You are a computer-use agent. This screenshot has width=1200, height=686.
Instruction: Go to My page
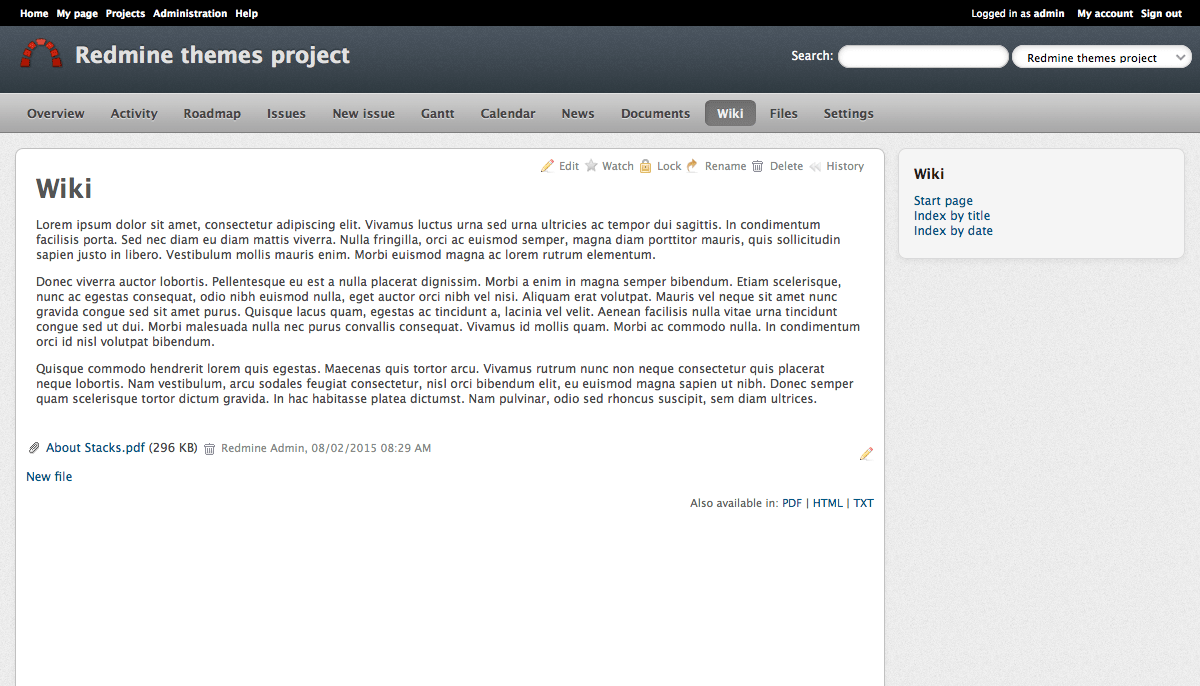tap(77, 14)
